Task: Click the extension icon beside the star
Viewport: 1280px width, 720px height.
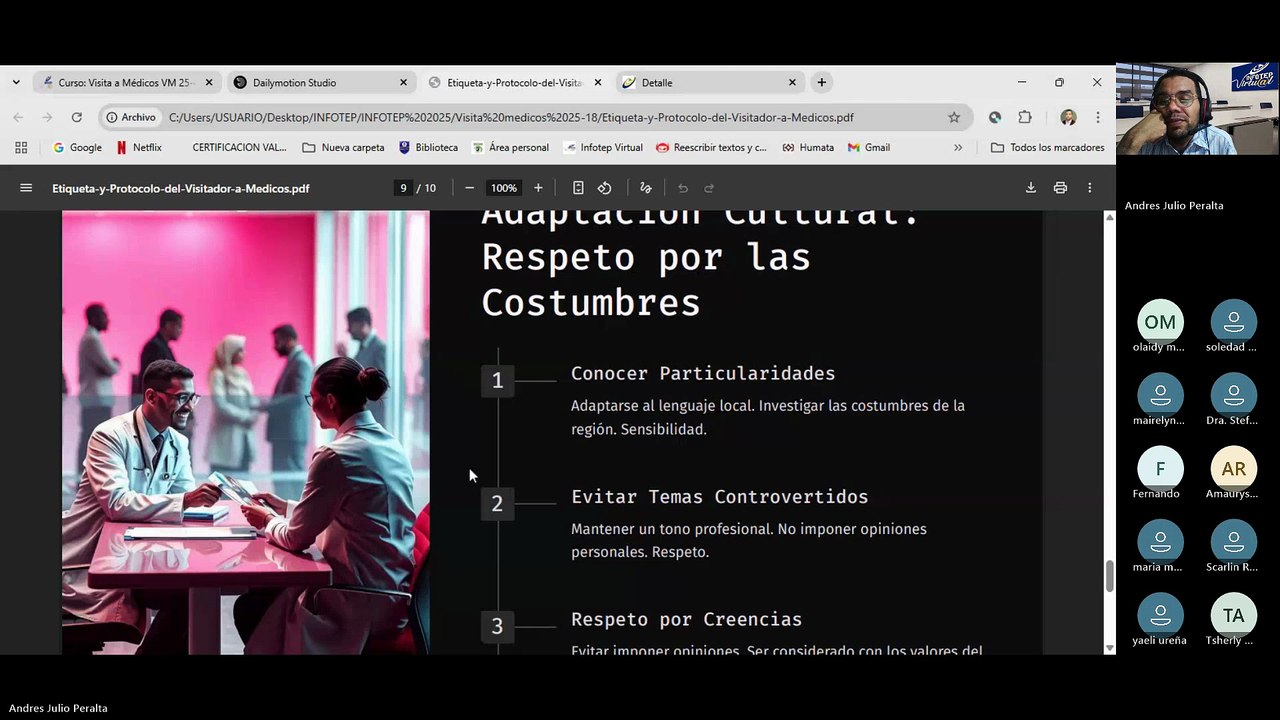Action: pyautogui.click(x=995, y=117)
